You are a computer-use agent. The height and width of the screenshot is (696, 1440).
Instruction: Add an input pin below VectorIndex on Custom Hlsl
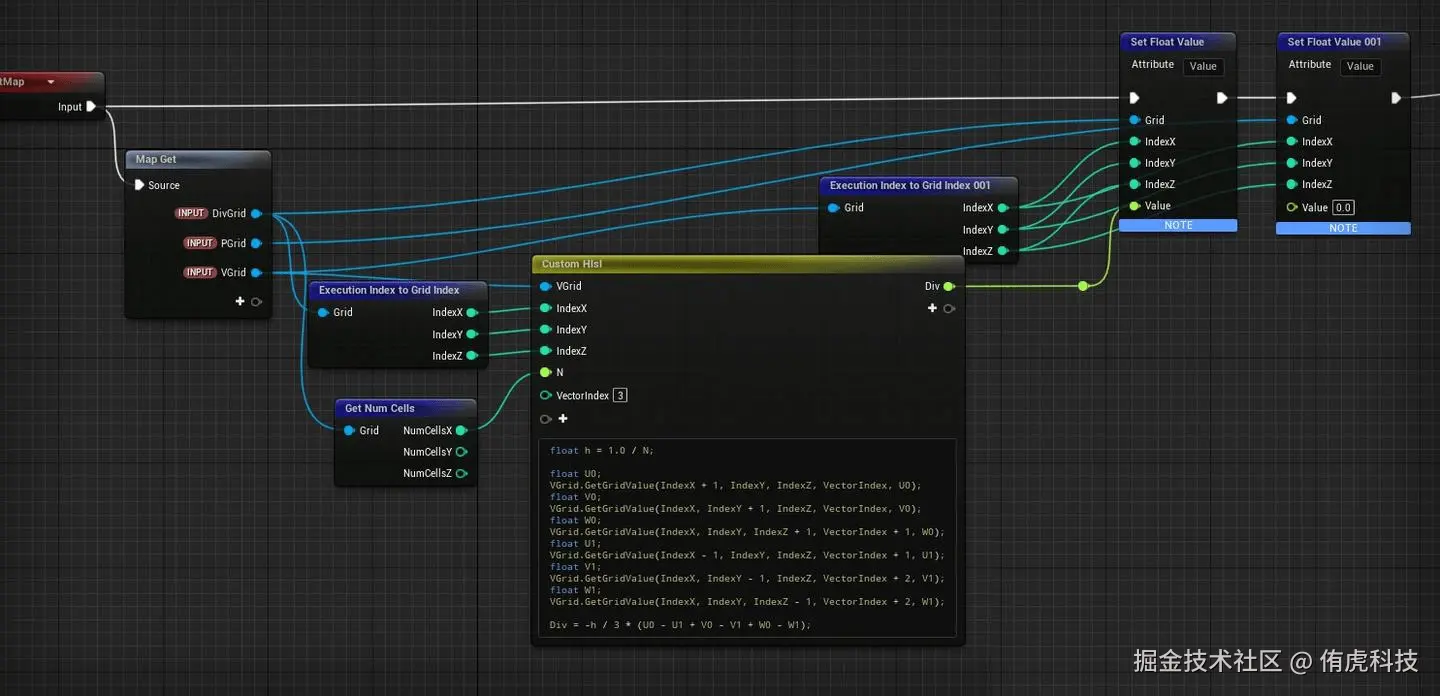point(562,419)
